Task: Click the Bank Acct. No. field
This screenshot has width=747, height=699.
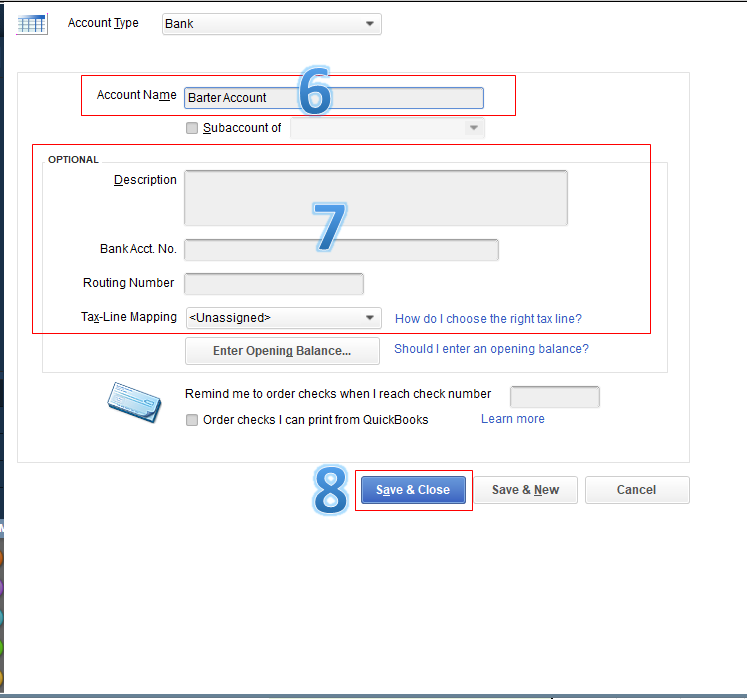Action: tap(342, 250)
